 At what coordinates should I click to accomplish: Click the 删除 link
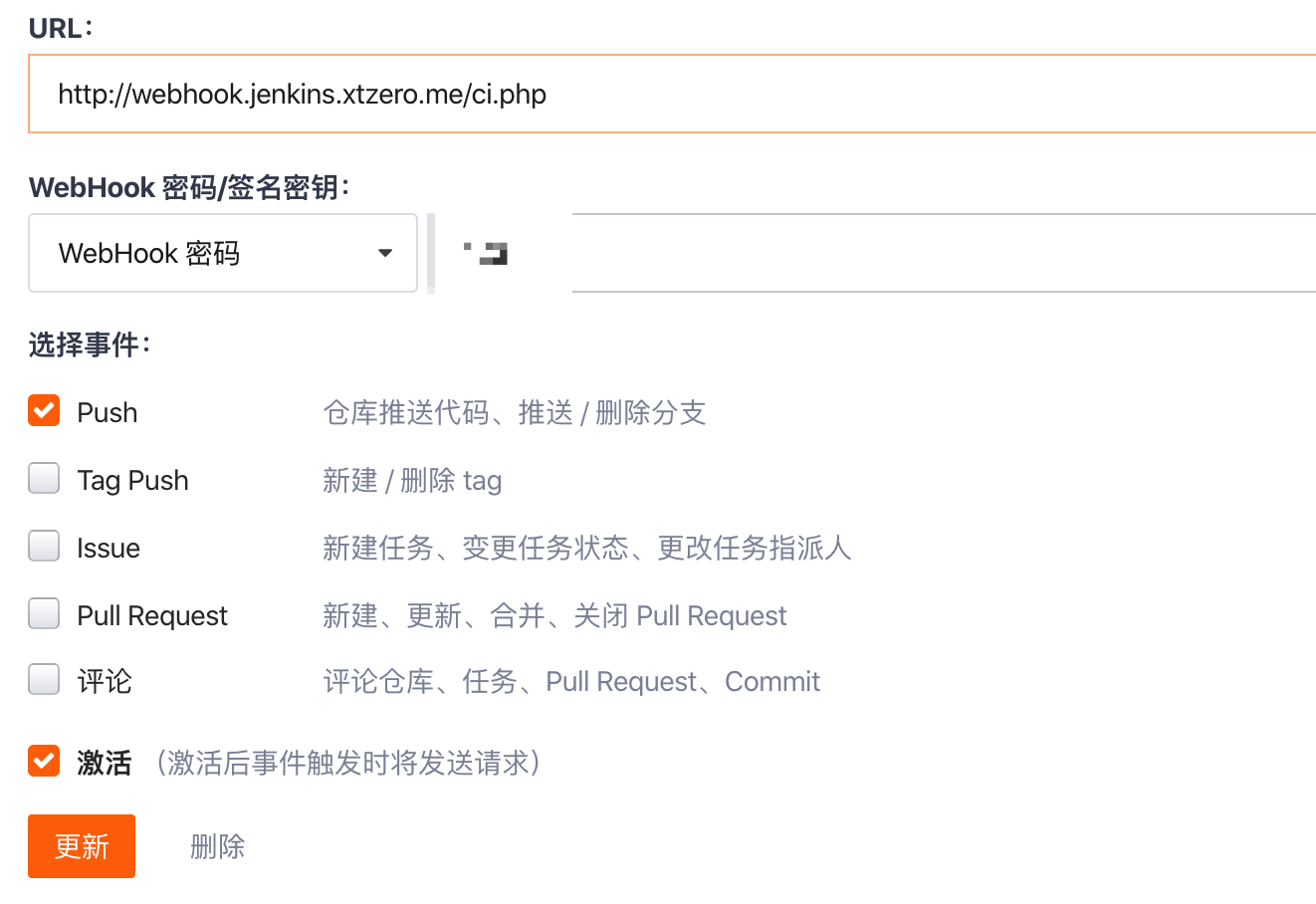[217, 847]
